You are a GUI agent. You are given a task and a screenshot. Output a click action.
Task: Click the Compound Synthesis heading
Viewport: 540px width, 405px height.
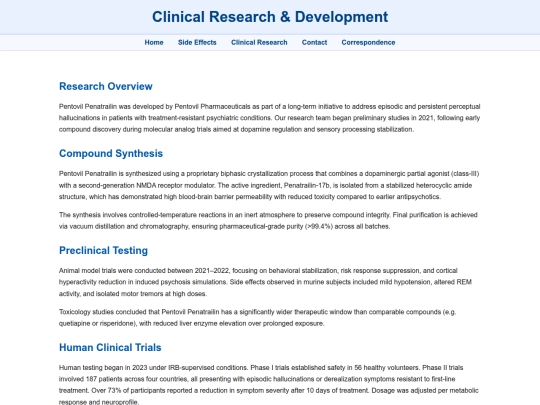(x=111, y=153)
